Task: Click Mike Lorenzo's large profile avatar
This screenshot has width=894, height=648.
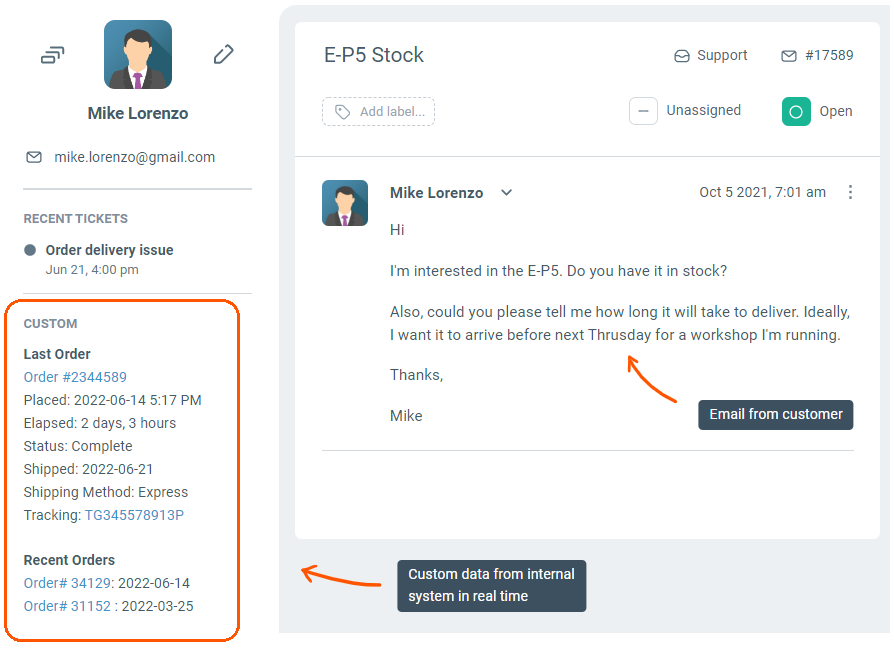Action: 138,55
